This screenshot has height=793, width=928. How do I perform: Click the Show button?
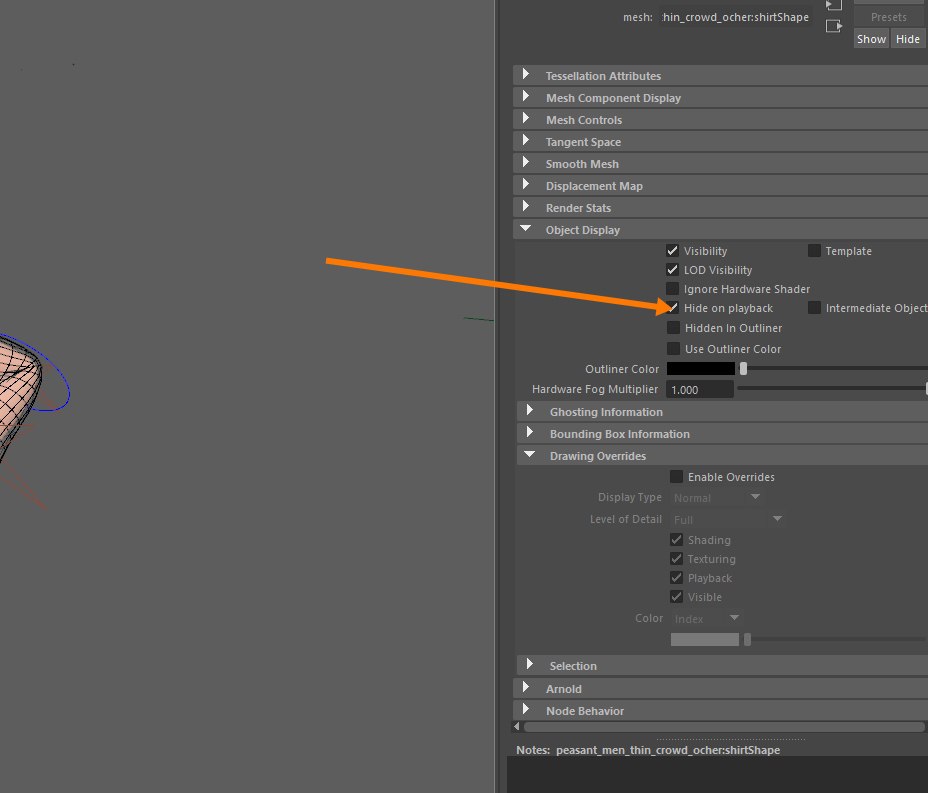871,39
